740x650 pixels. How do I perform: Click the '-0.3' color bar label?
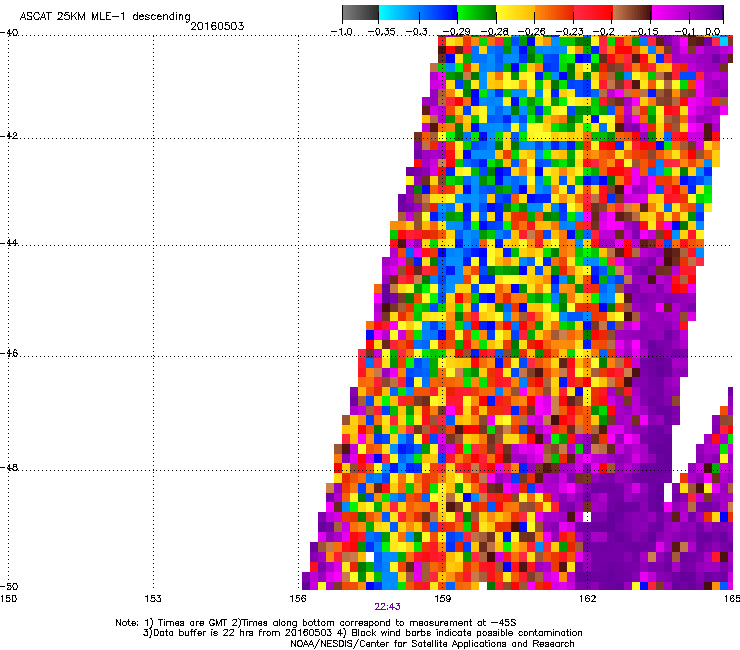[416, 32]
